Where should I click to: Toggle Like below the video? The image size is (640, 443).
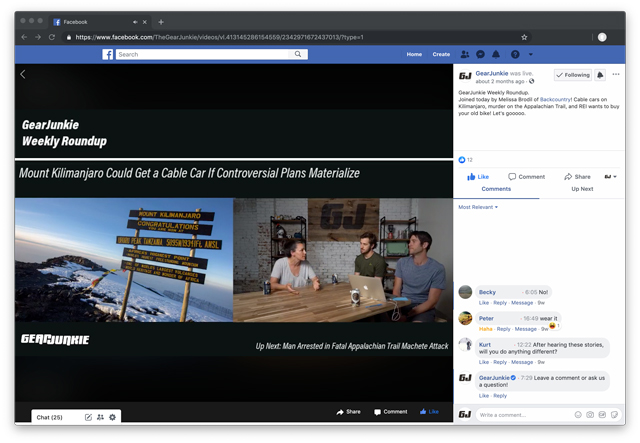point(429,412)
